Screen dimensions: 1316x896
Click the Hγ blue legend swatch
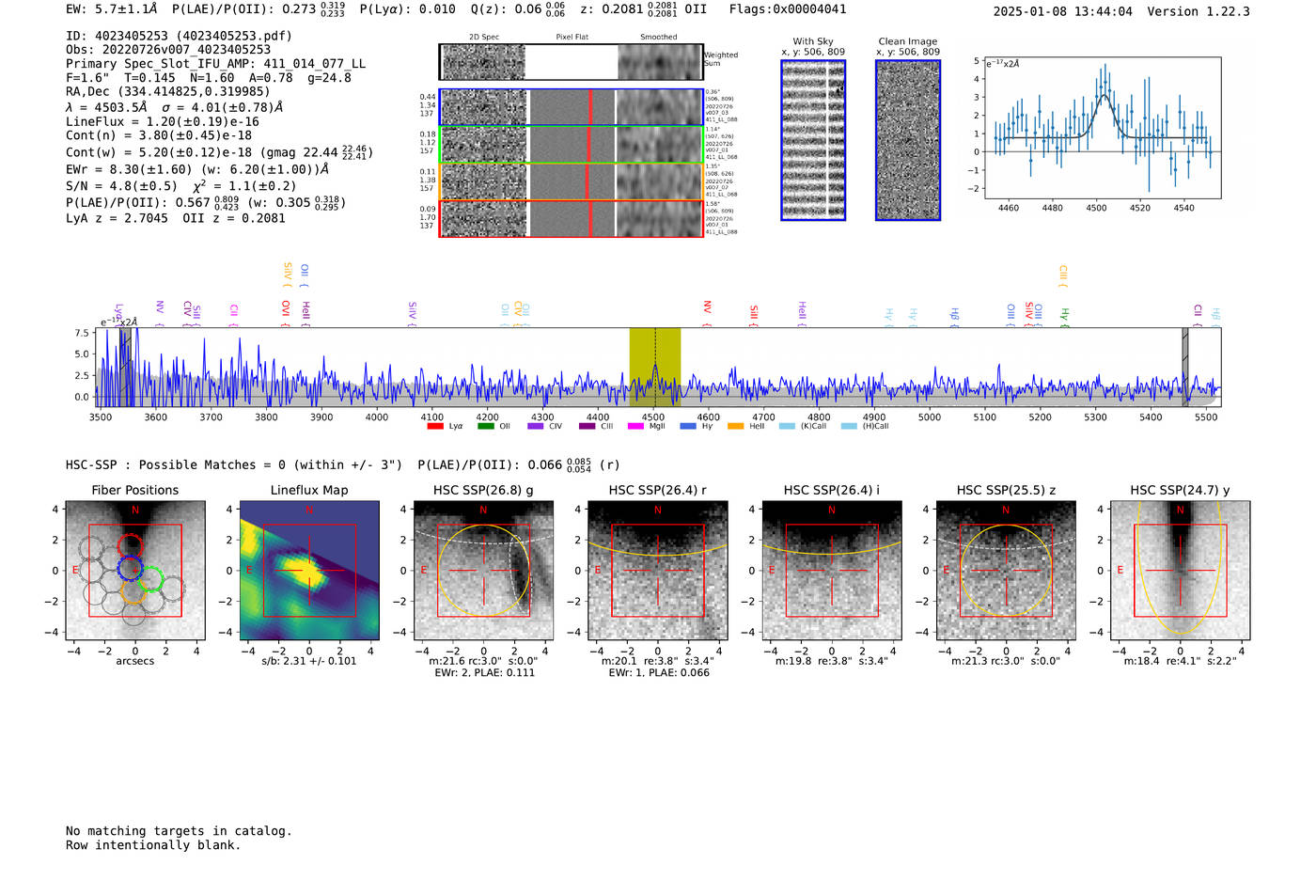(x=688, y=426)
